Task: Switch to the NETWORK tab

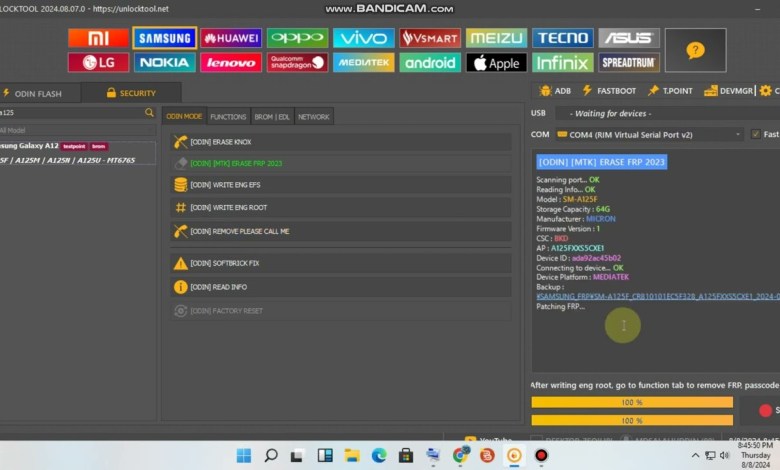Action: (x=314, y=117)
